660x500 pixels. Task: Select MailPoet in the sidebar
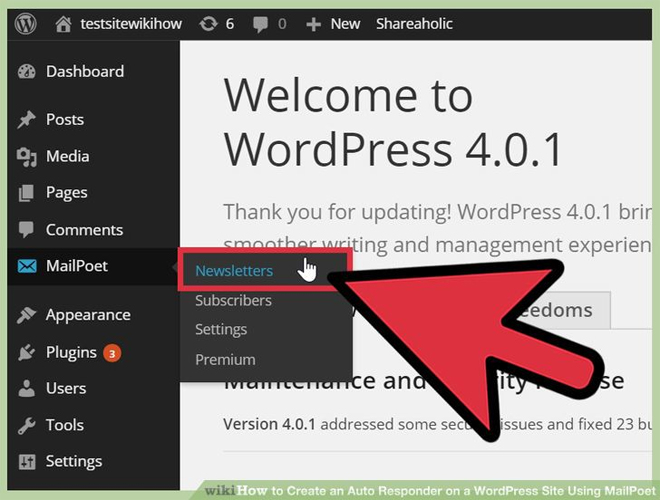tap(77, 266)
